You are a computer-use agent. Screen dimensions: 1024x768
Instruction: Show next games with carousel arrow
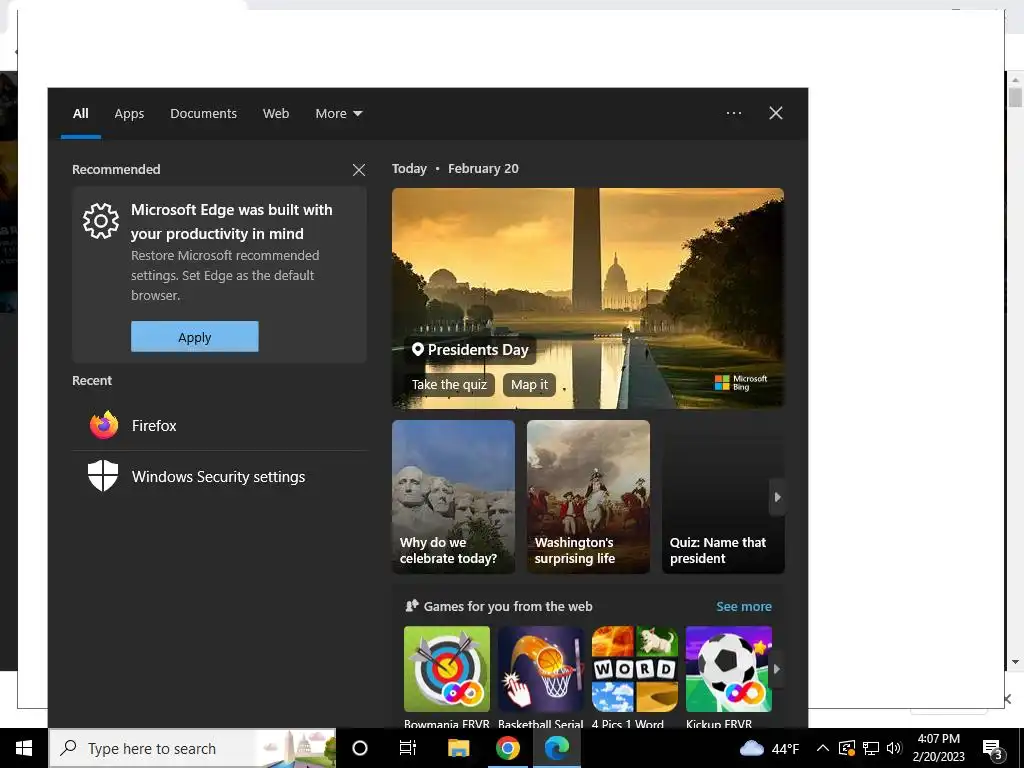[x=776, y=669]
